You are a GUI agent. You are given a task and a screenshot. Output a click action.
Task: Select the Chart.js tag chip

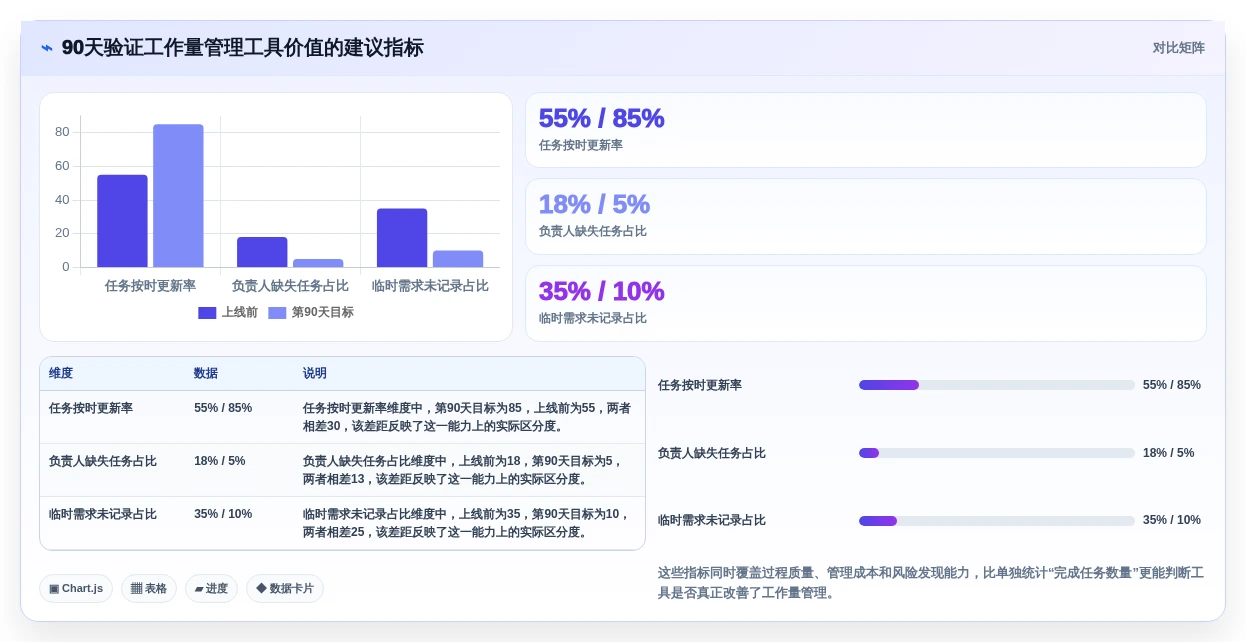coord(76,588)
